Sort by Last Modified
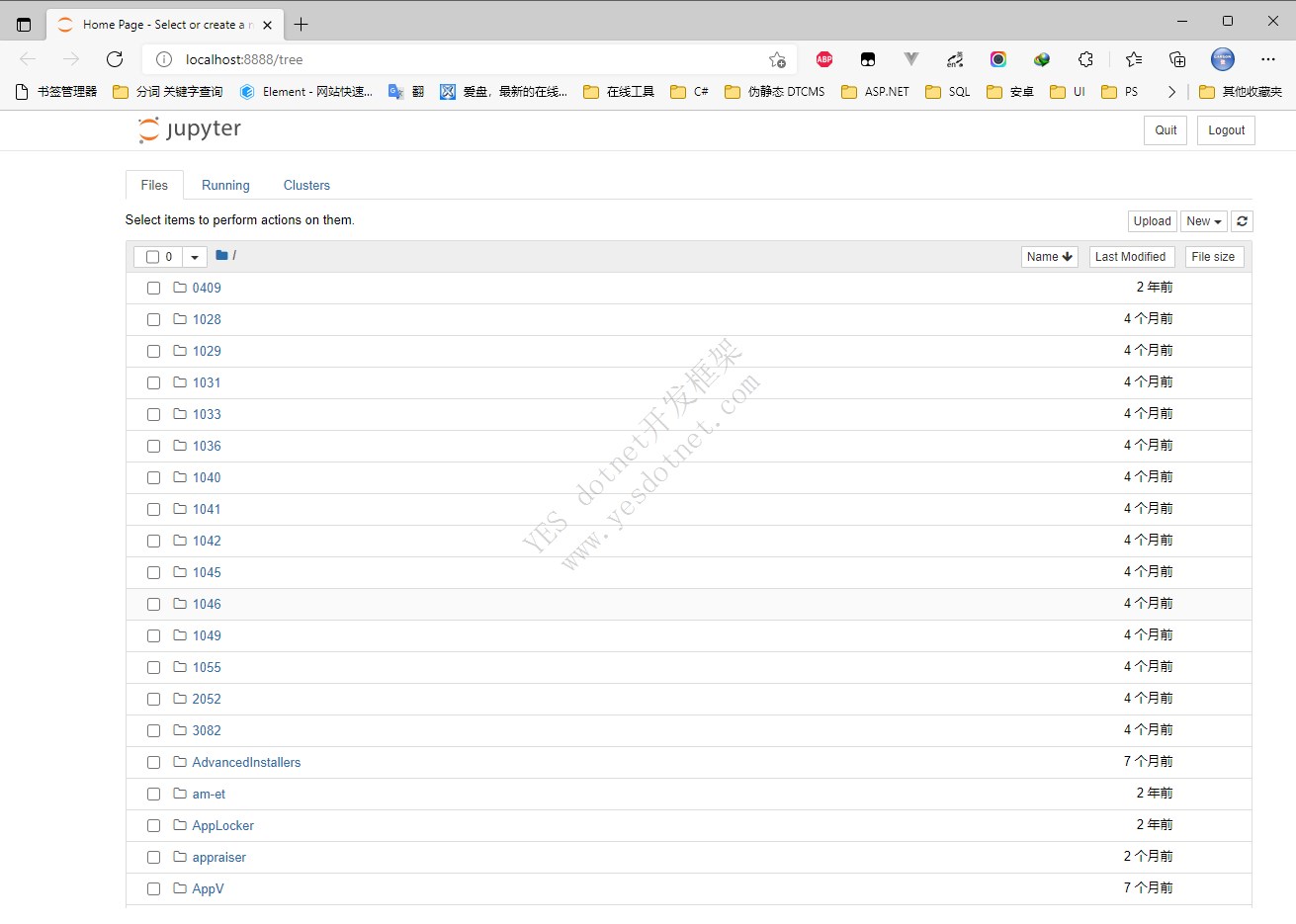 pos(1131,257)
